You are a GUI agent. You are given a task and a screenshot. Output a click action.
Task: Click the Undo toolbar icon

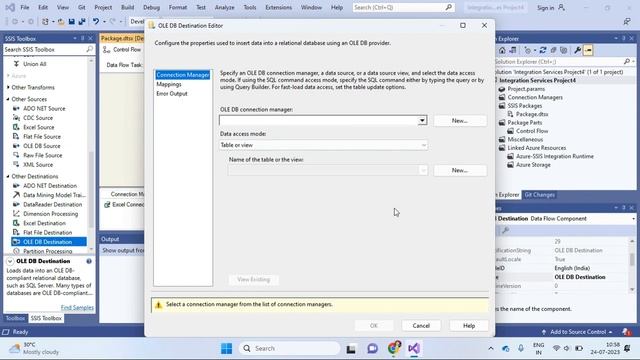point(96,22)
